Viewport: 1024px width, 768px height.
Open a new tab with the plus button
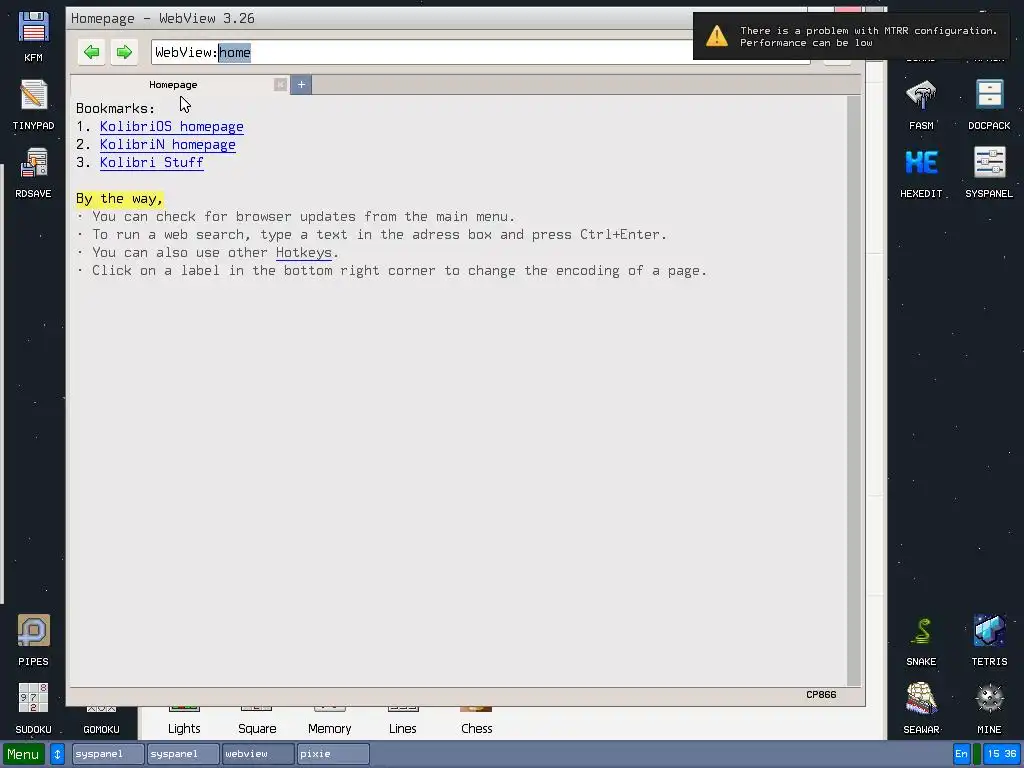tap(301, 84)
